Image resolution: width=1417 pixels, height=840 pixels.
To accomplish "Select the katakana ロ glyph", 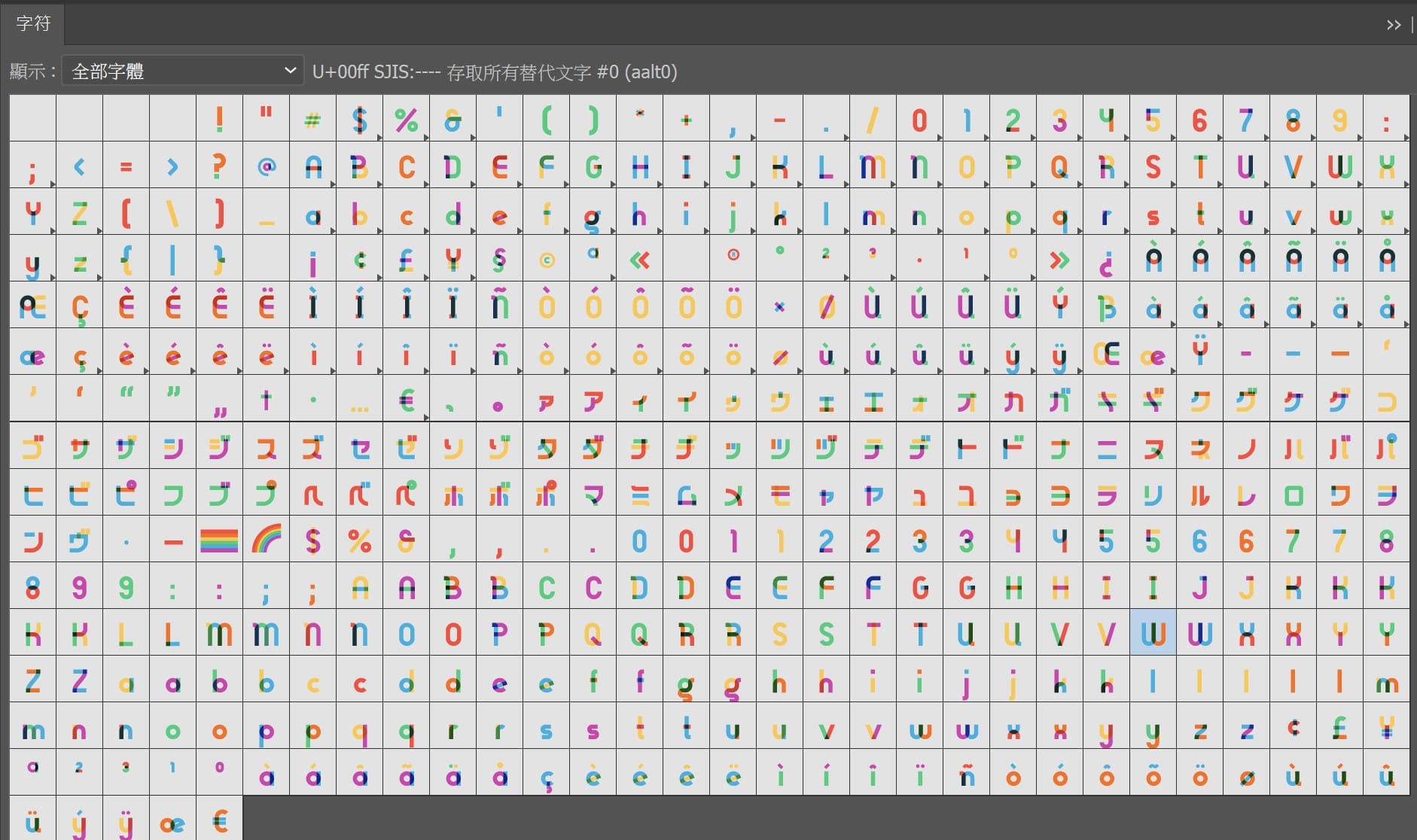I will 1293,493.
